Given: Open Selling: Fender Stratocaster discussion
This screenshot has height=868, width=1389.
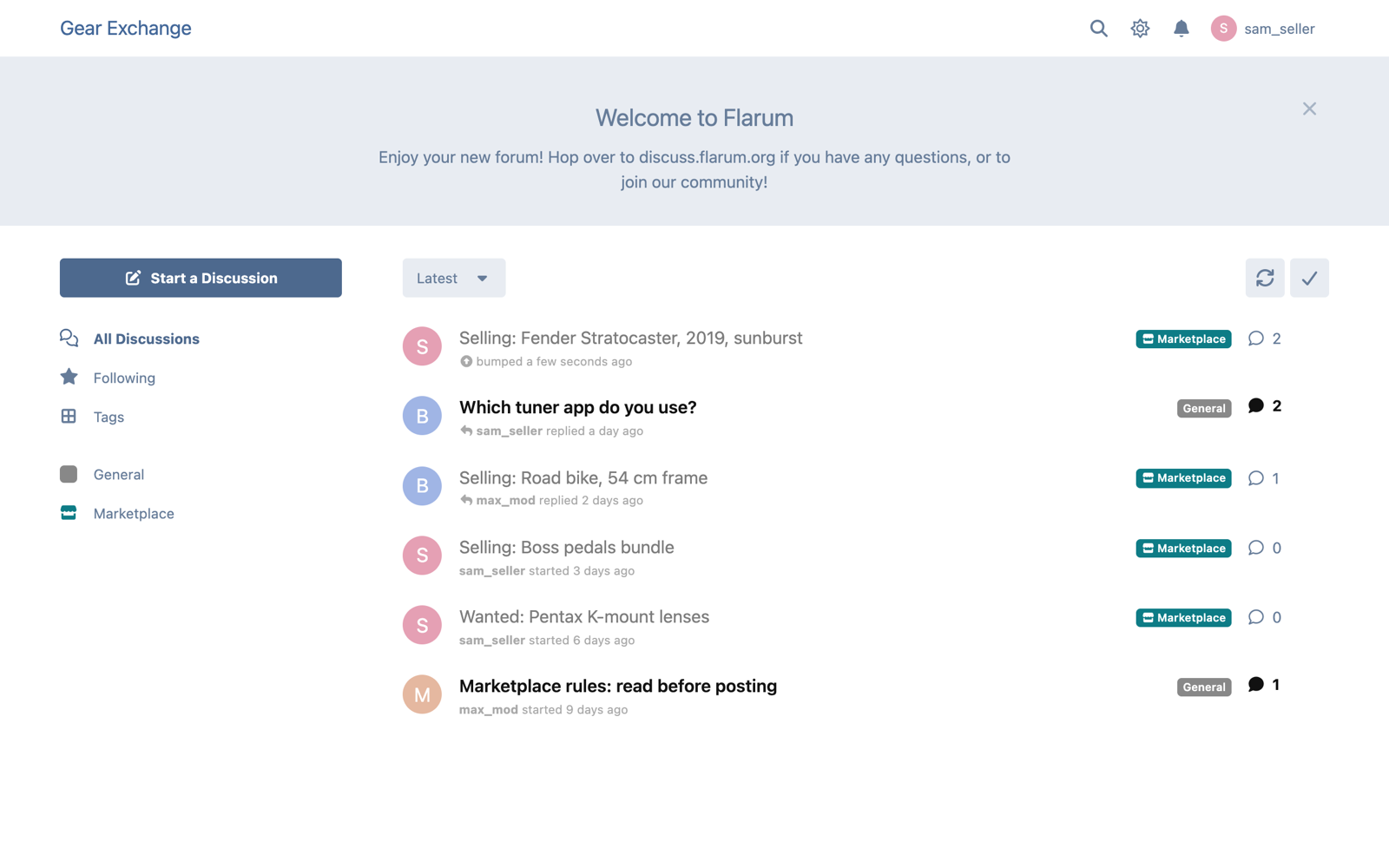Looking at the screenshot, I should (630, 338).
